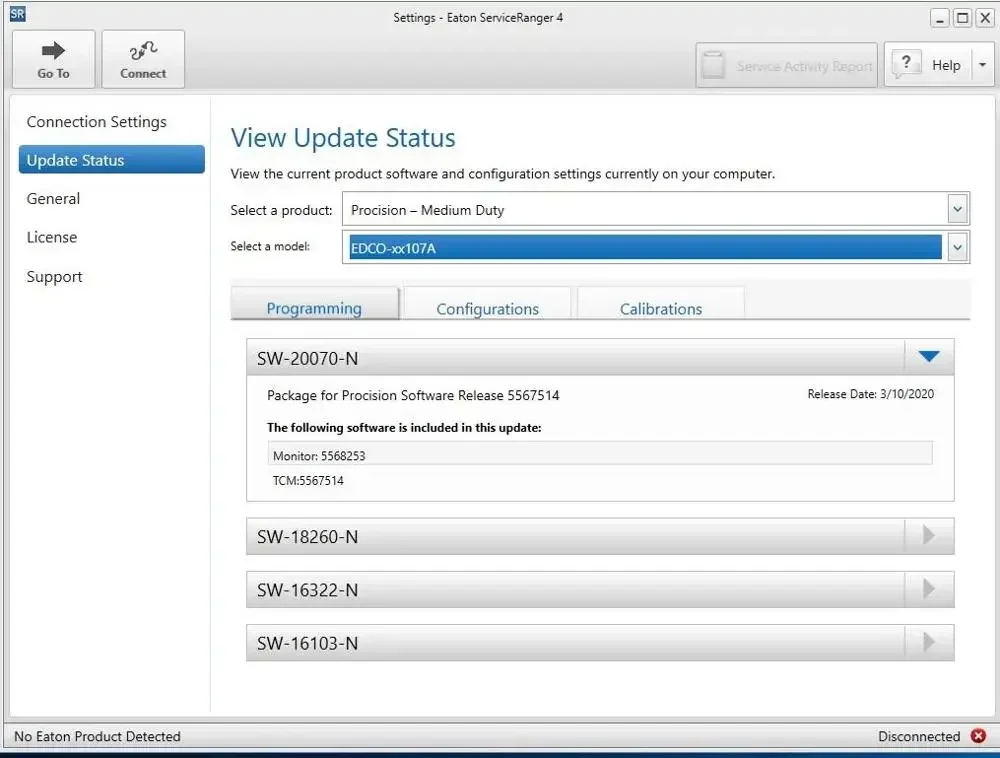Click the Service Activity Report clipboard icon
The height and width of the screenshot is (758, 1000).
(x=713, y=65)
